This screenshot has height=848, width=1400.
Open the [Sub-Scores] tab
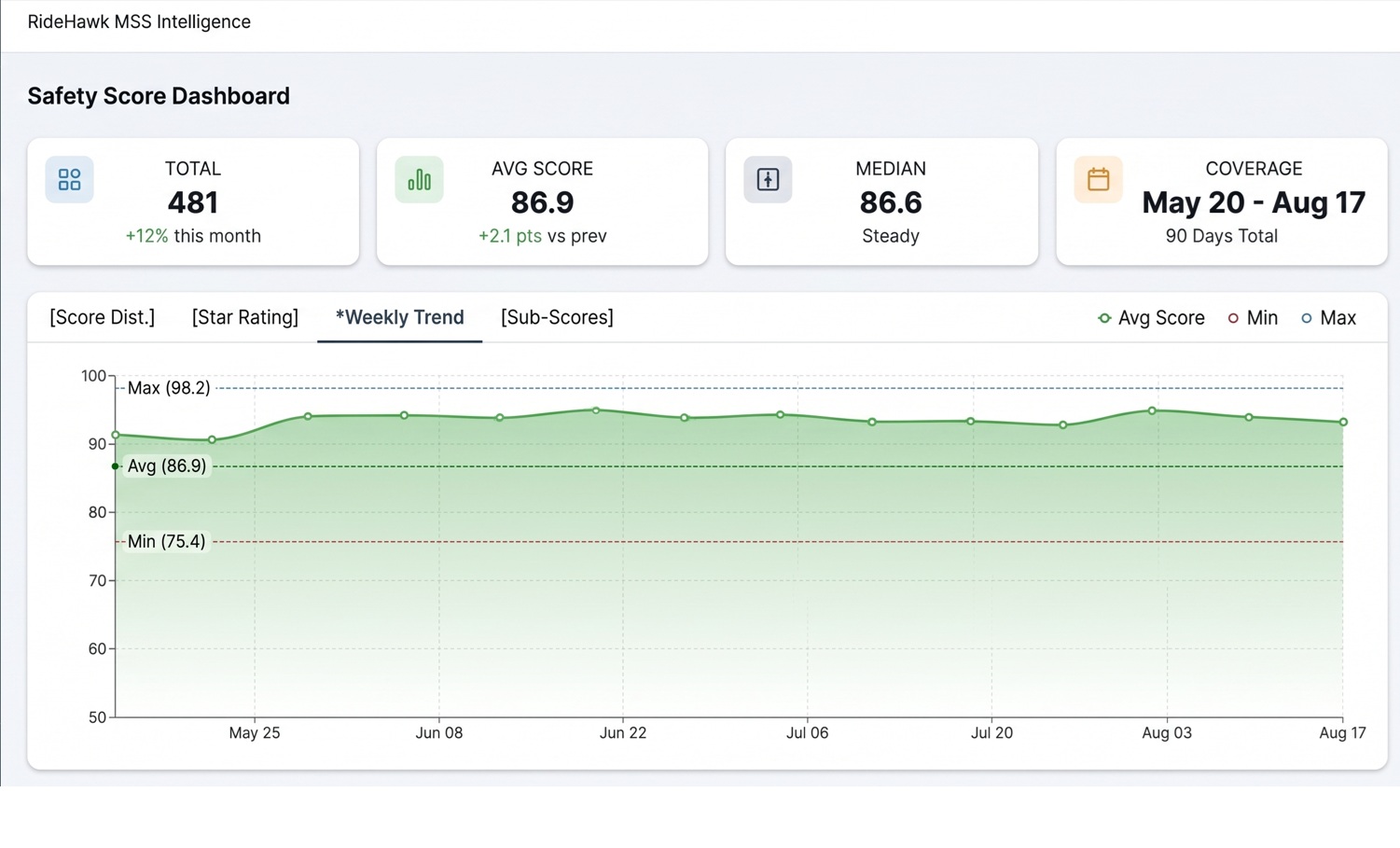tap(557, 317)
